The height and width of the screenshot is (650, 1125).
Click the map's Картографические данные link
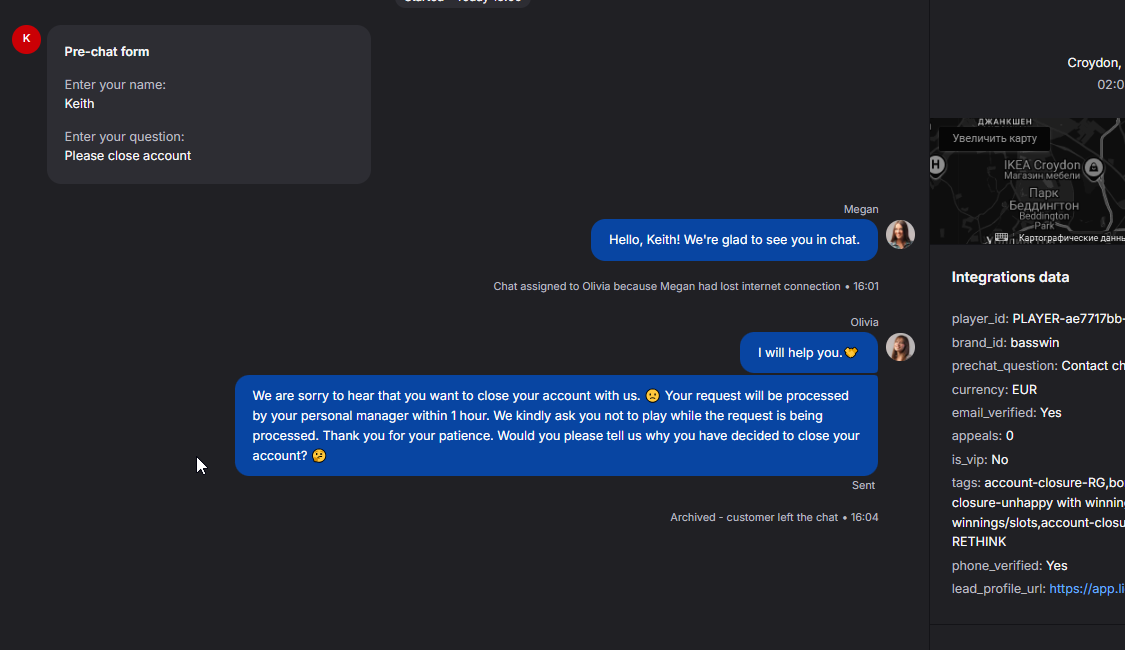pyautogui.click(x=1071, y=238)
